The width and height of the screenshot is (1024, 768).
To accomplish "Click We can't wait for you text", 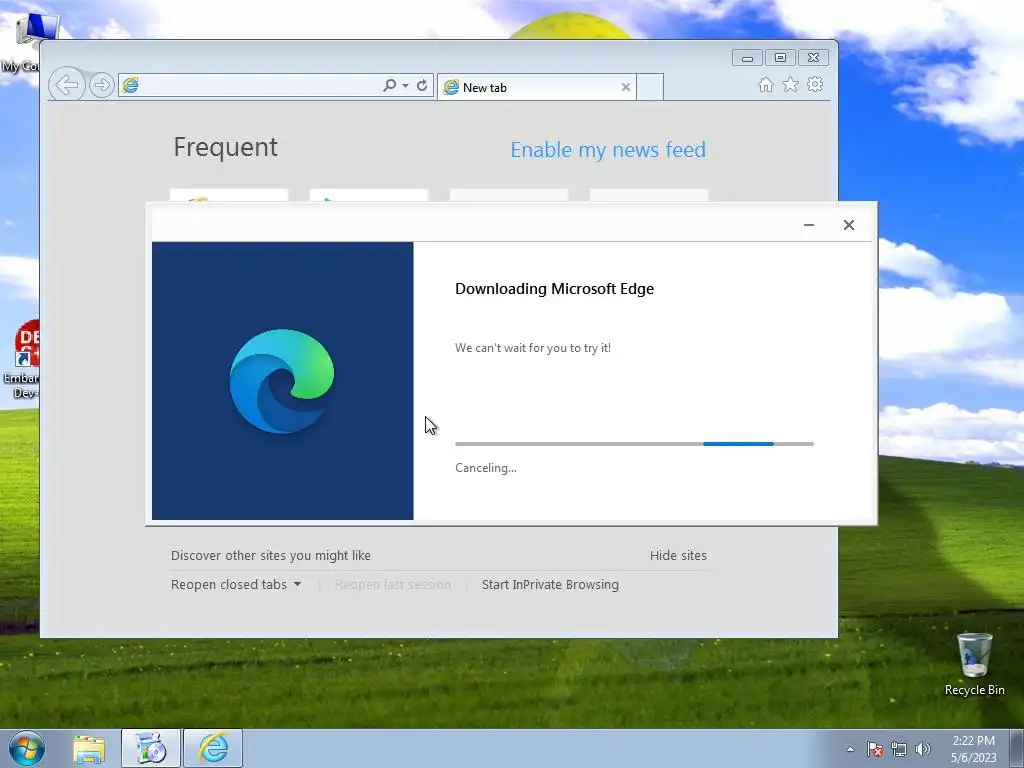I will tap(533, 348).
